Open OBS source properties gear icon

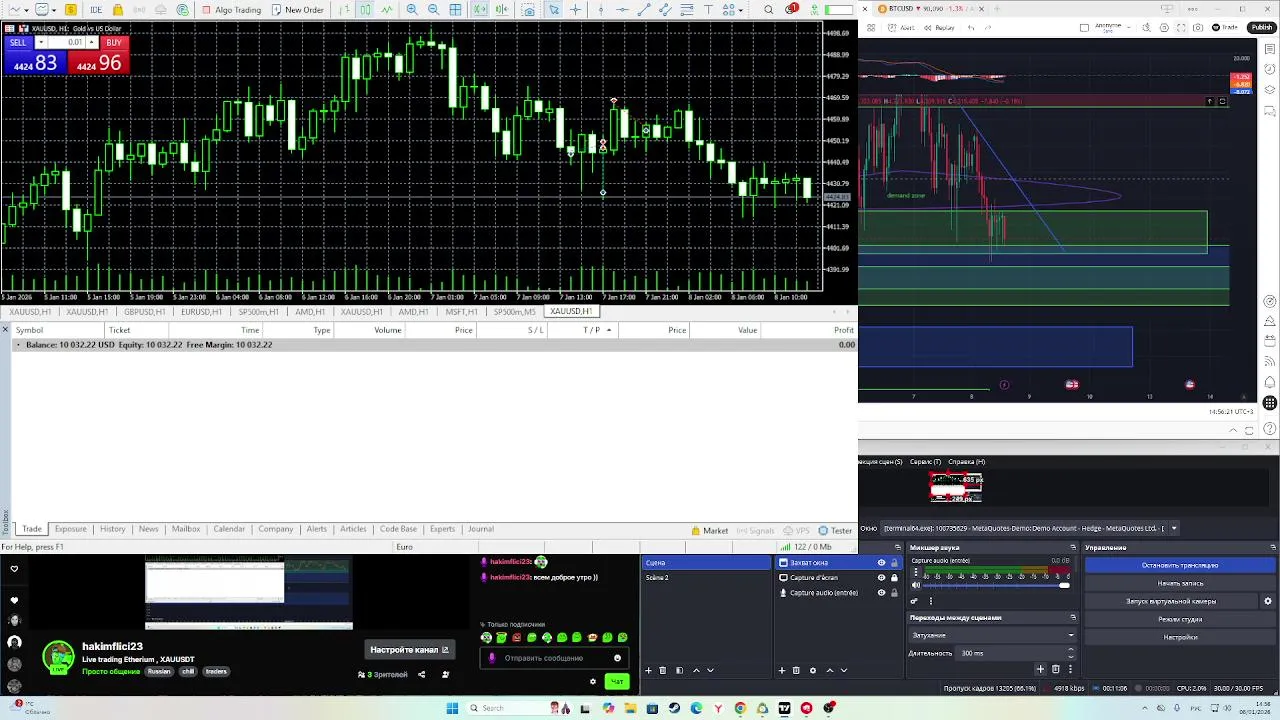pyautogui.click(x=813, y=670)
